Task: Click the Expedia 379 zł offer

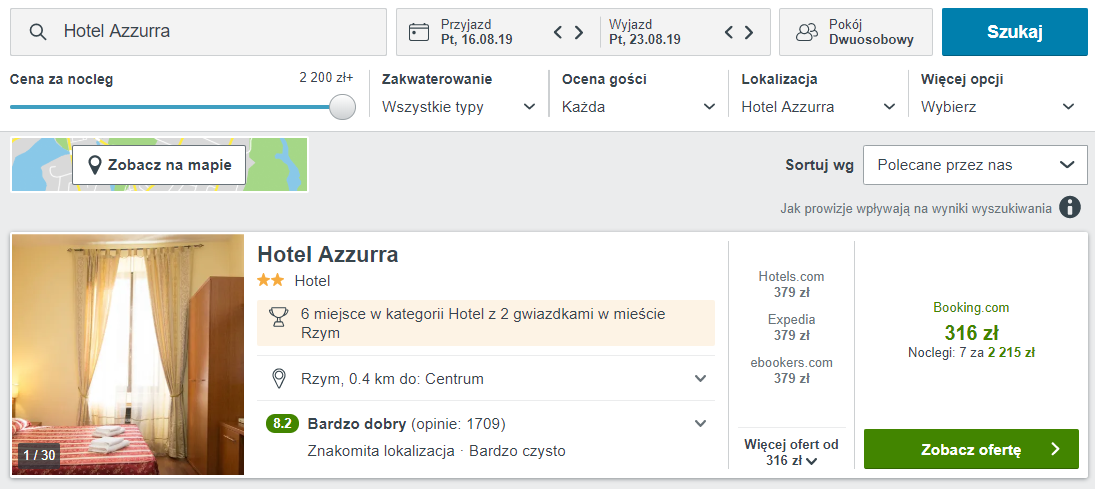Action: pos(791,328)
